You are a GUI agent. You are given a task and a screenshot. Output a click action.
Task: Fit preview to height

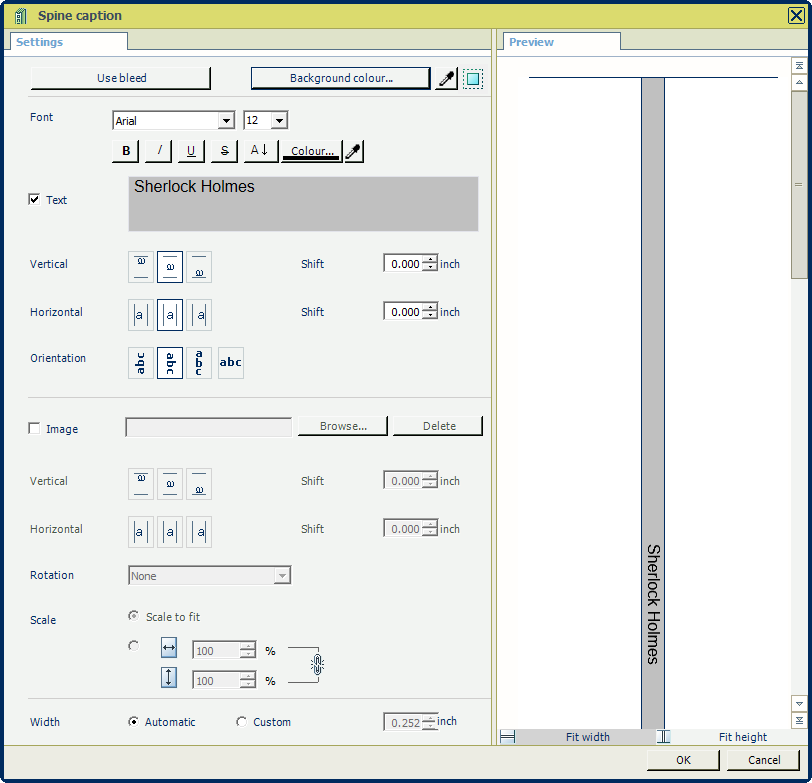click(732, 737)
